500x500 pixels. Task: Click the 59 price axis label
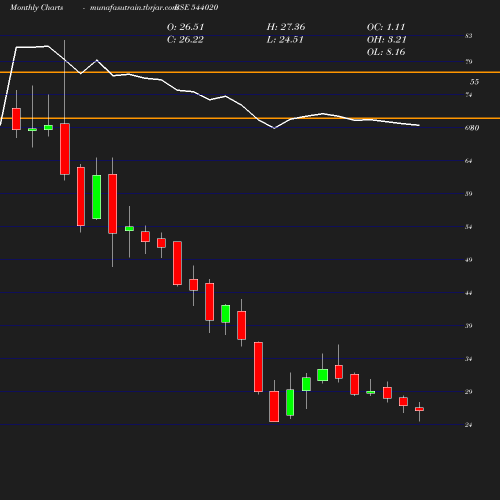coord(469,194)
